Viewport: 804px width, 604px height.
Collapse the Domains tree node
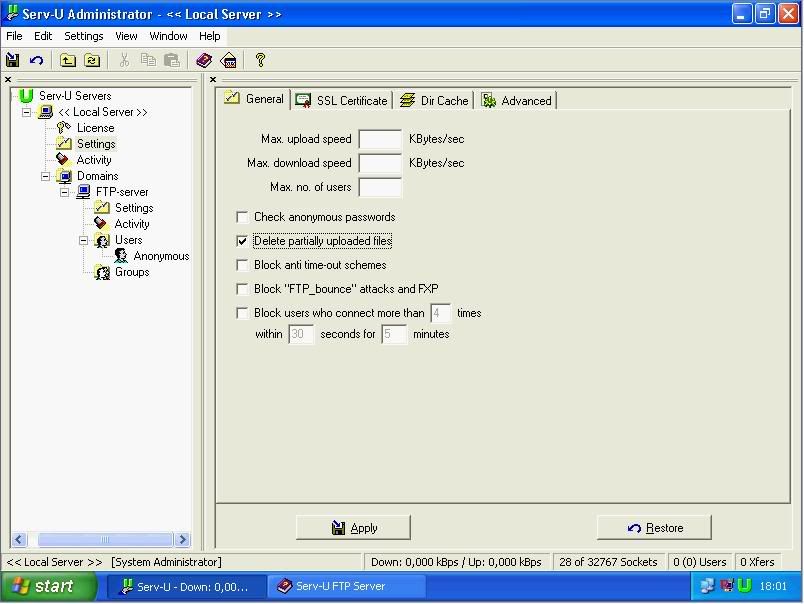click(x=46, y=176)
